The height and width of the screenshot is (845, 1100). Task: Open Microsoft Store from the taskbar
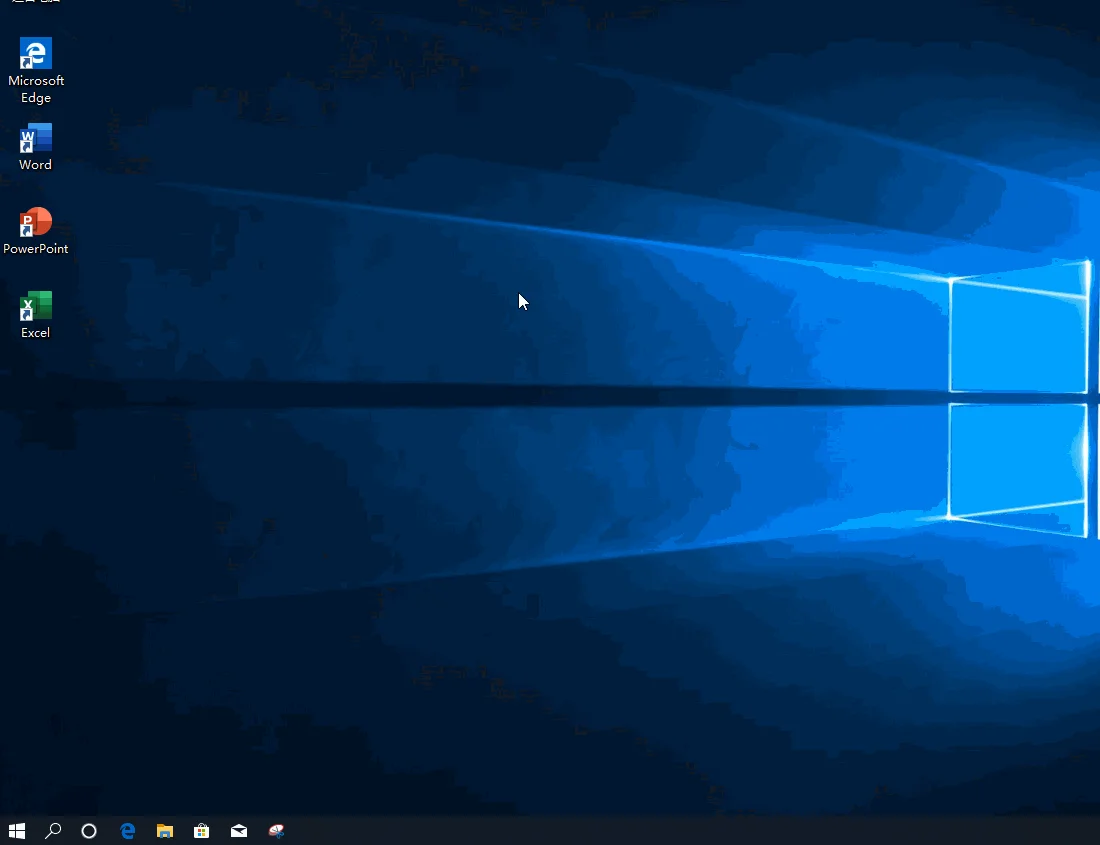[202, 830]
